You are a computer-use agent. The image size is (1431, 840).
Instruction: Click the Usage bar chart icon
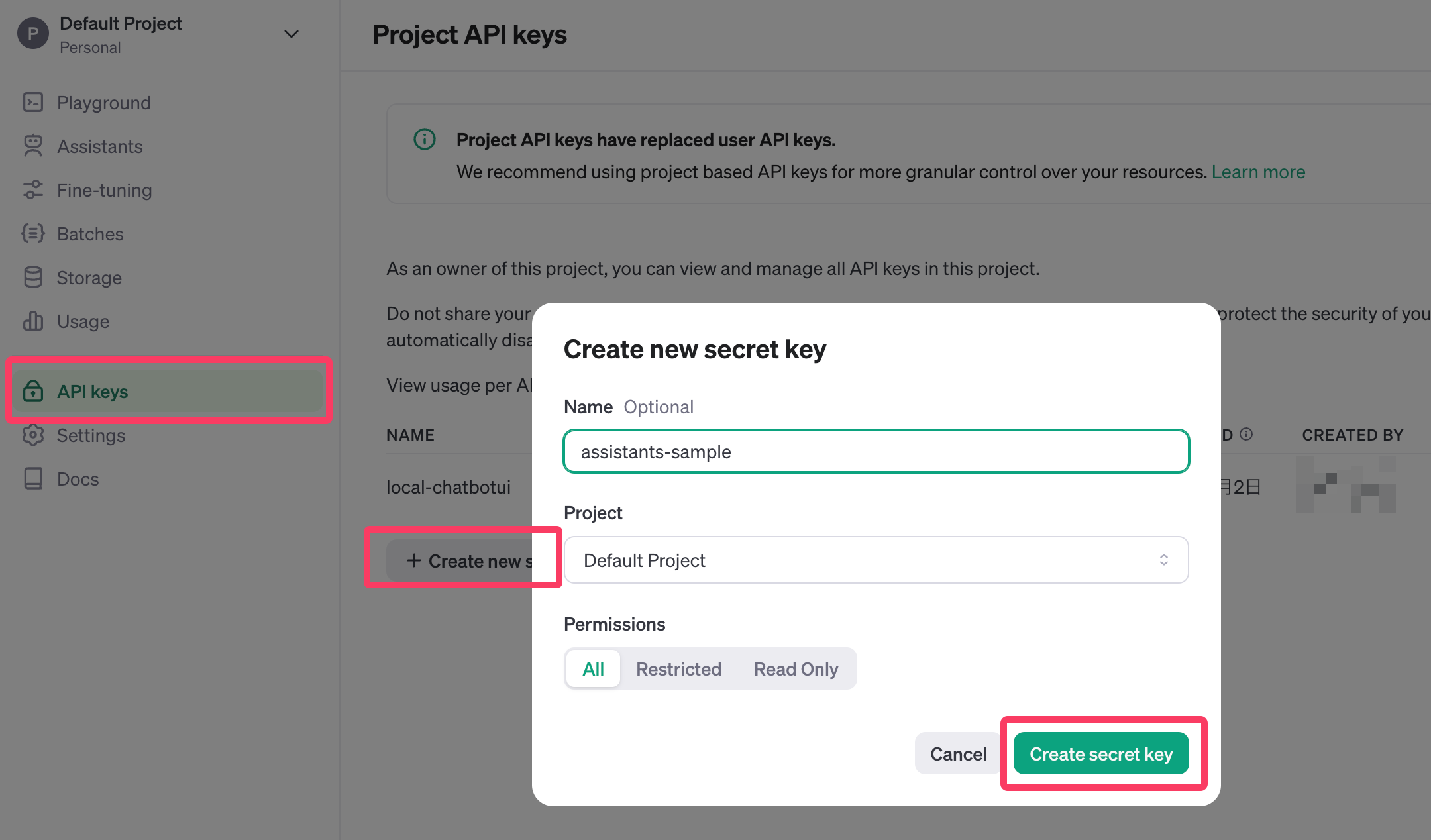(33, 321)
